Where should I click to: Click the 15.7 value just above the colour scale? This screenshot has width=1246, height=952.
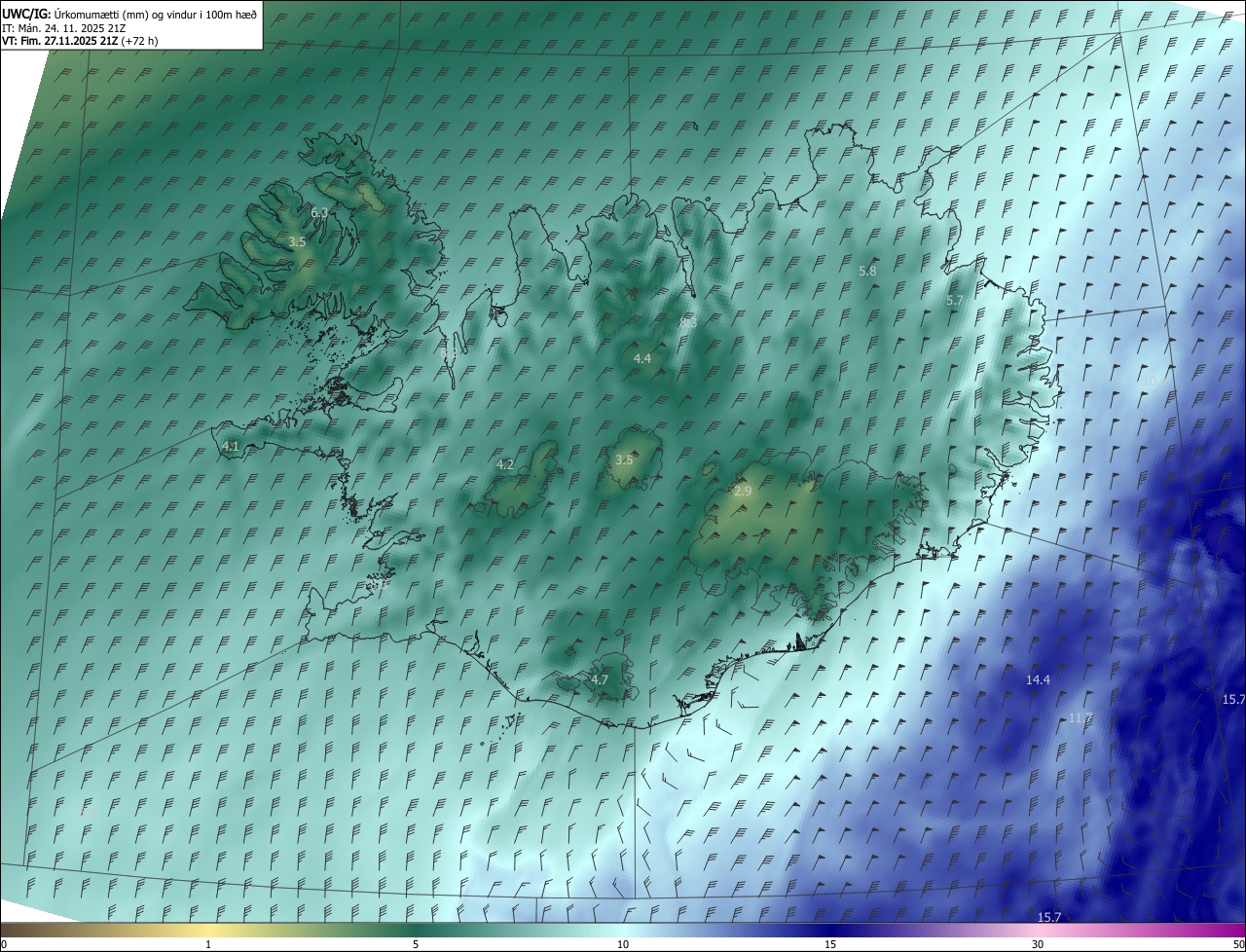tap(1049, 917)
